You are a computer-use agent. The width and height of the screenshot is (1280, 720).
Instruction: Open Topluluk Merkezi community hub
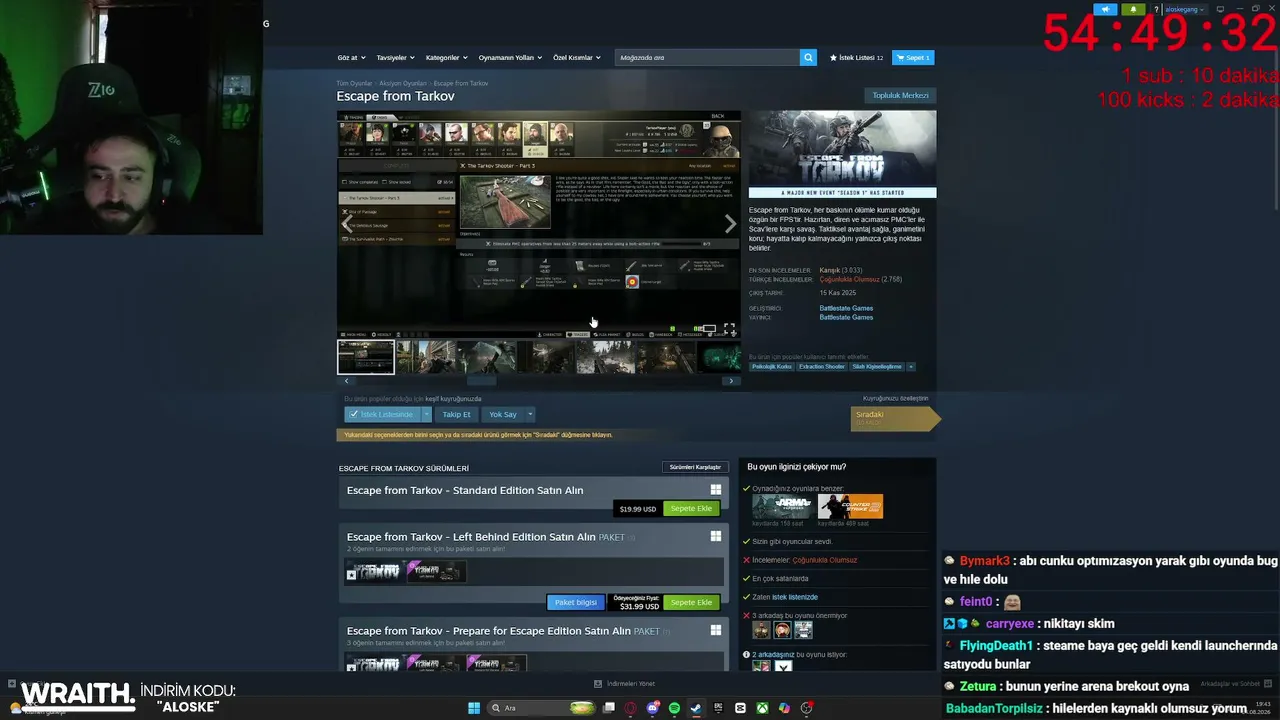pyautogui.click(x=900, y=96)
